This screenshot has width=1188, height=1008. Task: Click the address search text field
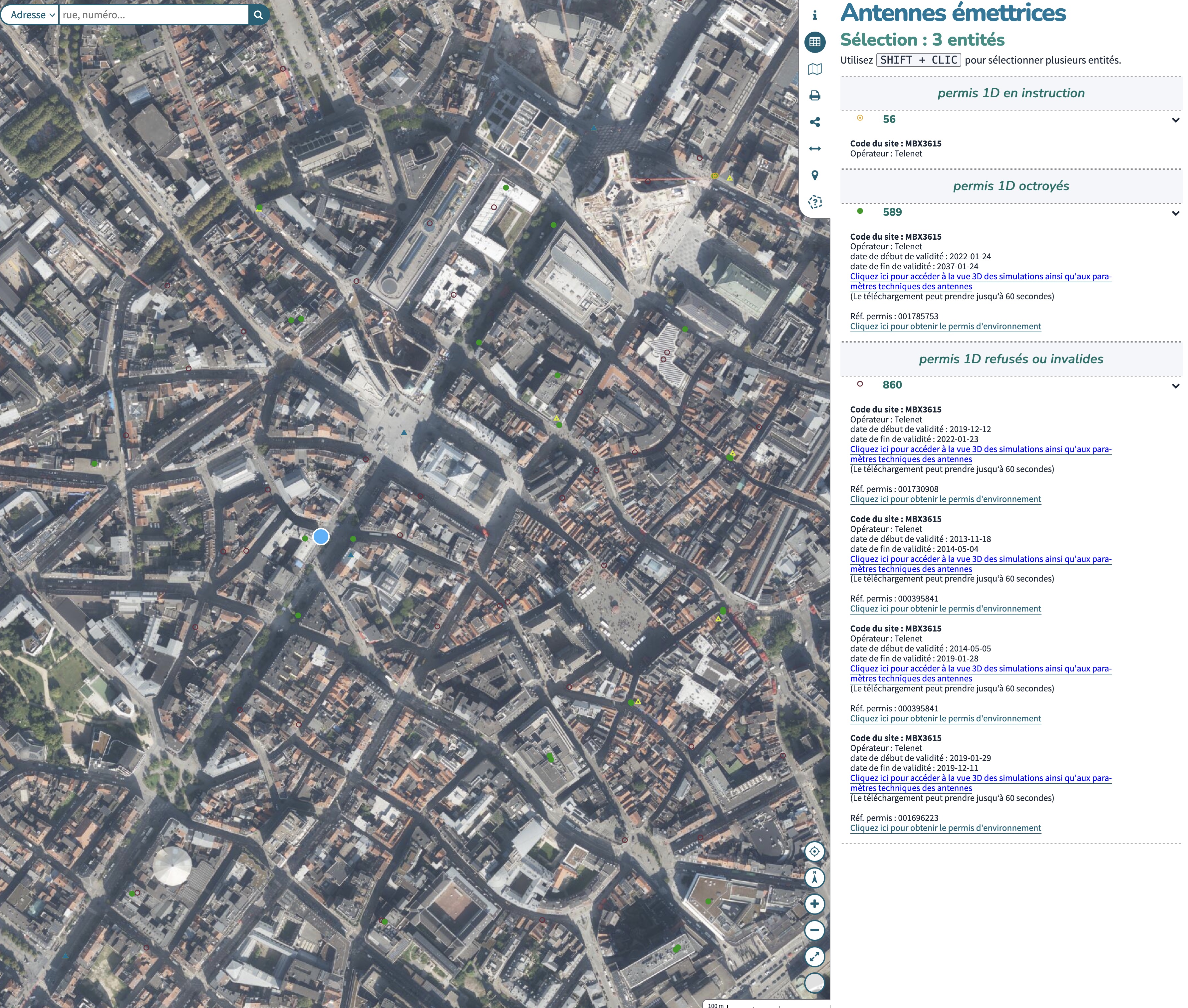tap(153, 15)
